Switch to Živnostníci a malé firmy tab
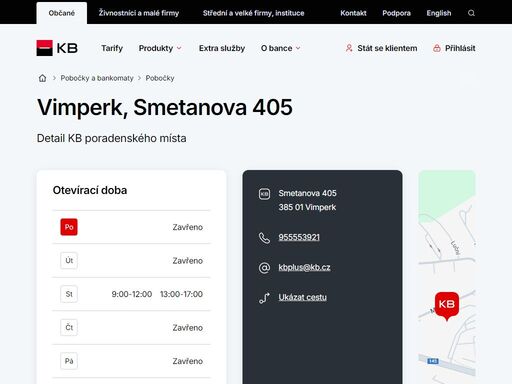512x384 pixels. coord(139,13)
